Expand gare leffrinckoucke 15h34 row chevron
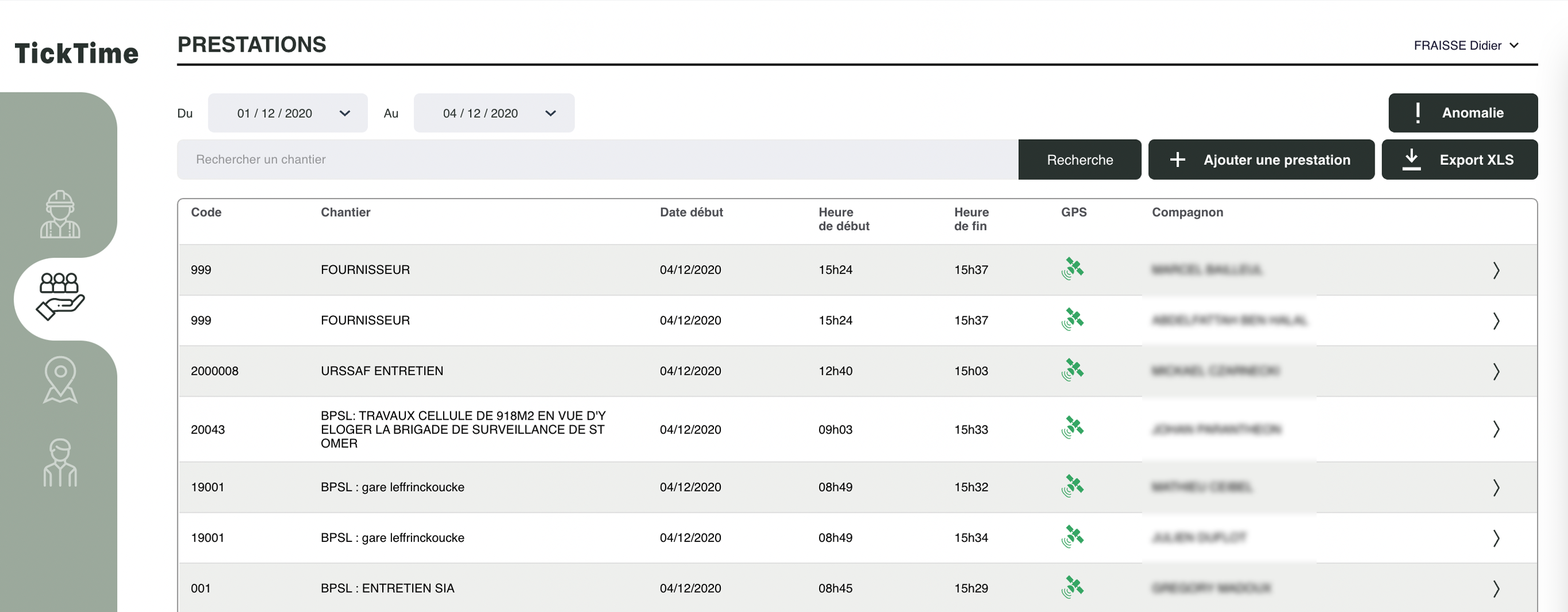This screenshot has width=1568, height=612. [x=1496, y=538]
